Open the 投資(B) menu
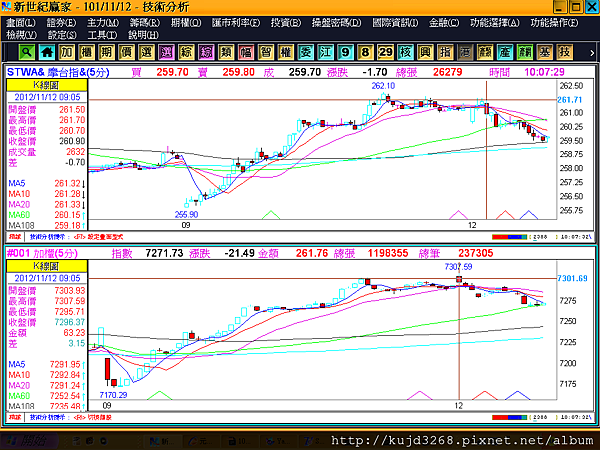 286,23
